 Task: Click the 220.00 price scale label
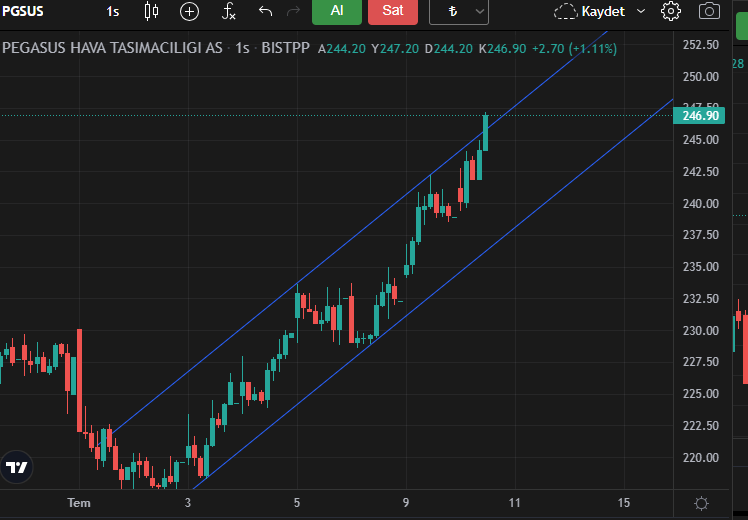[700, 458]
